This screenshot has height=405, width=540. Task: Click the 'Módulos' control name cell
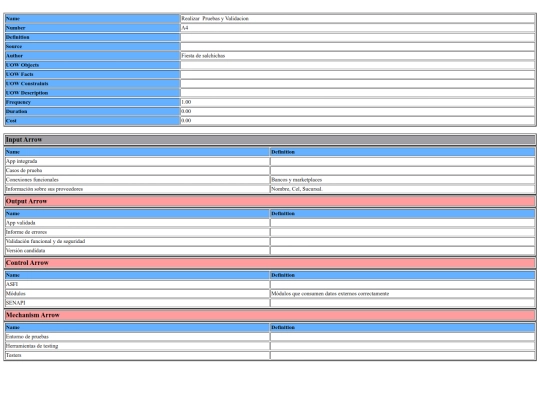click(x=137, y=294)
